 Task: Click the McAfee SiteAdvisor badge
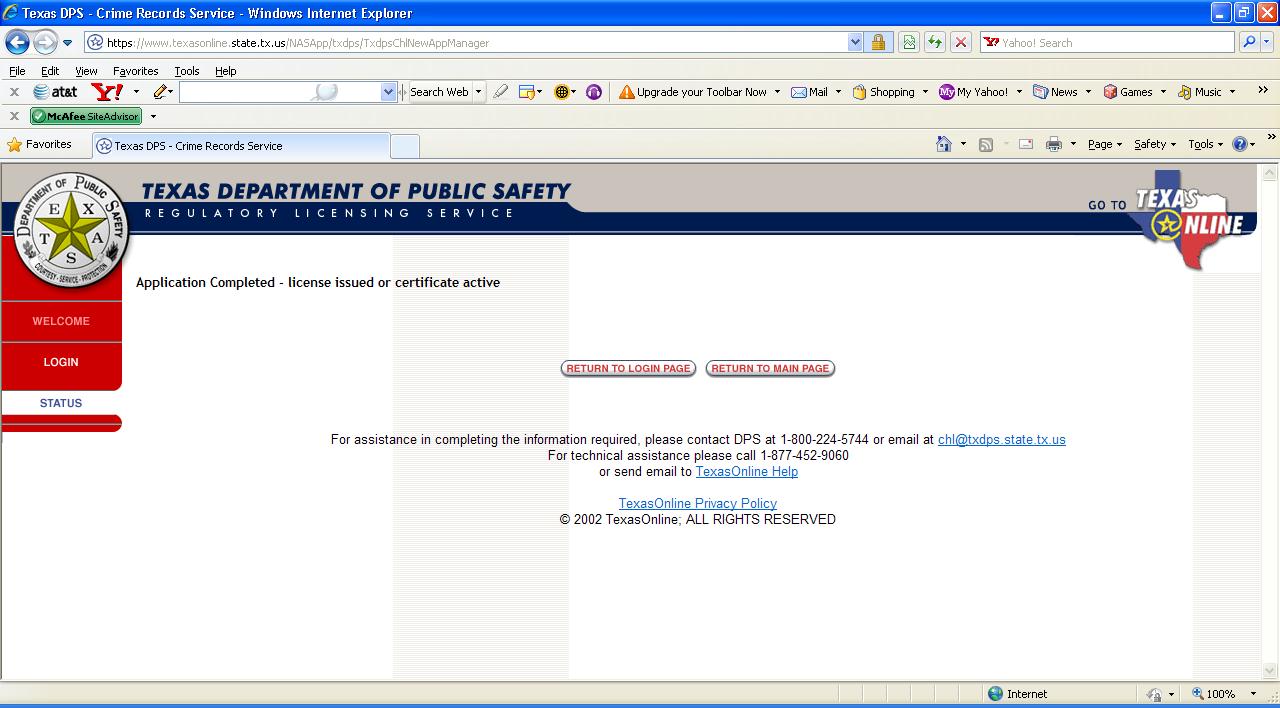(86, 117)
